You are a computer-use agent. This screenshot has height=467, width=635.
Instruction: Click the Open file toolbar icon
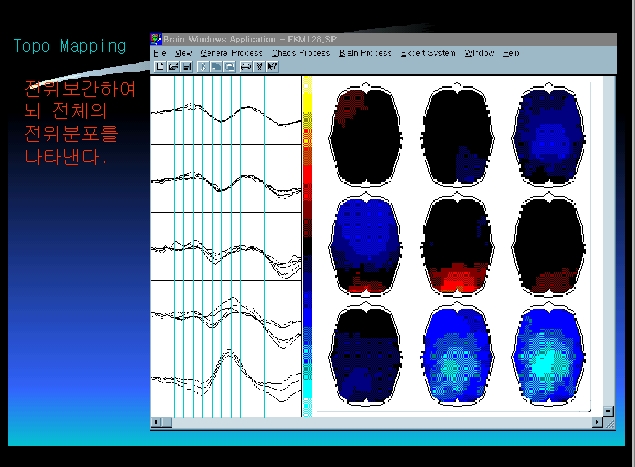tap(173, 66)
